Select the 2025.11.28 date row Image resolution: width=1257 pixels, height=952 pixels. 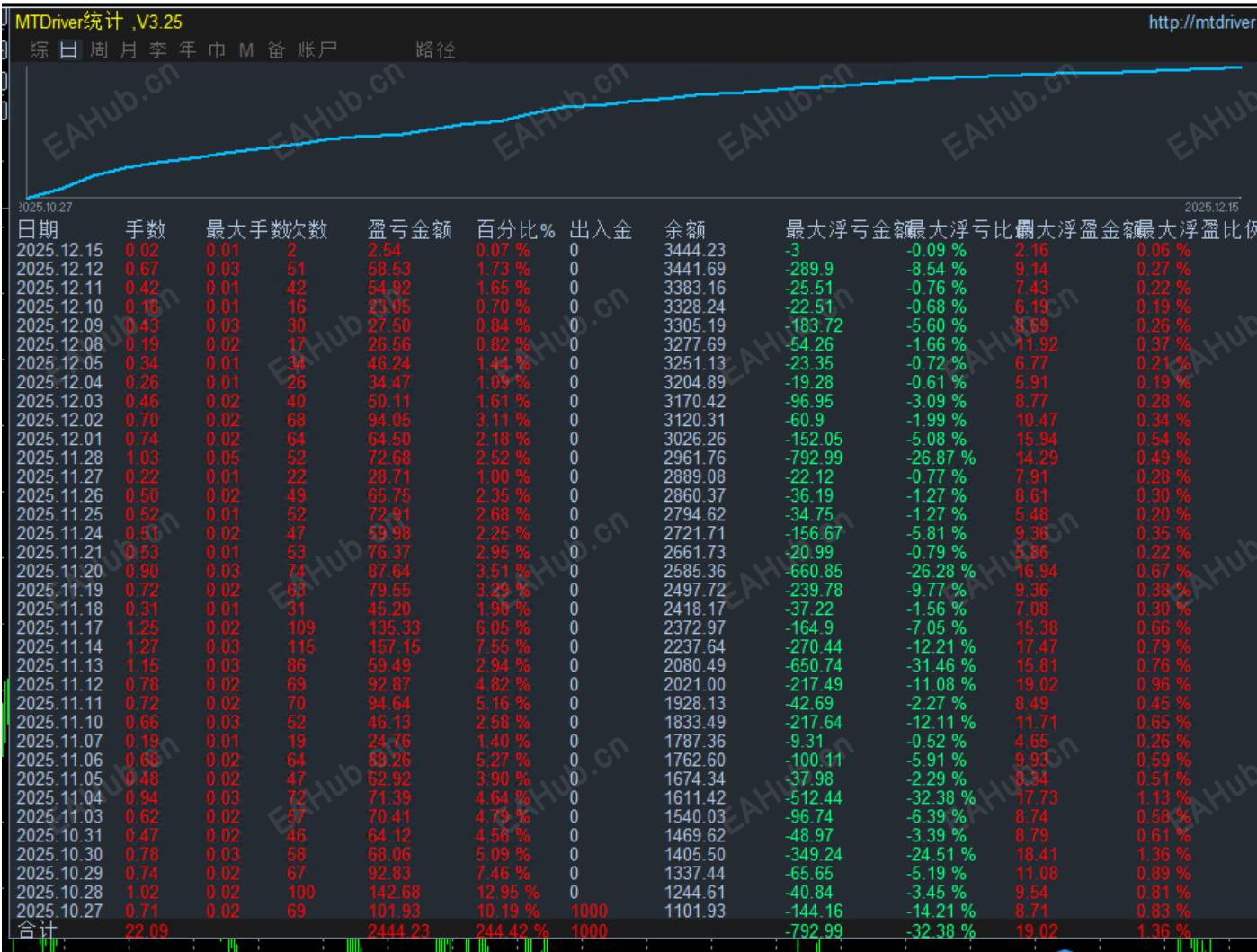coord(60,458)
